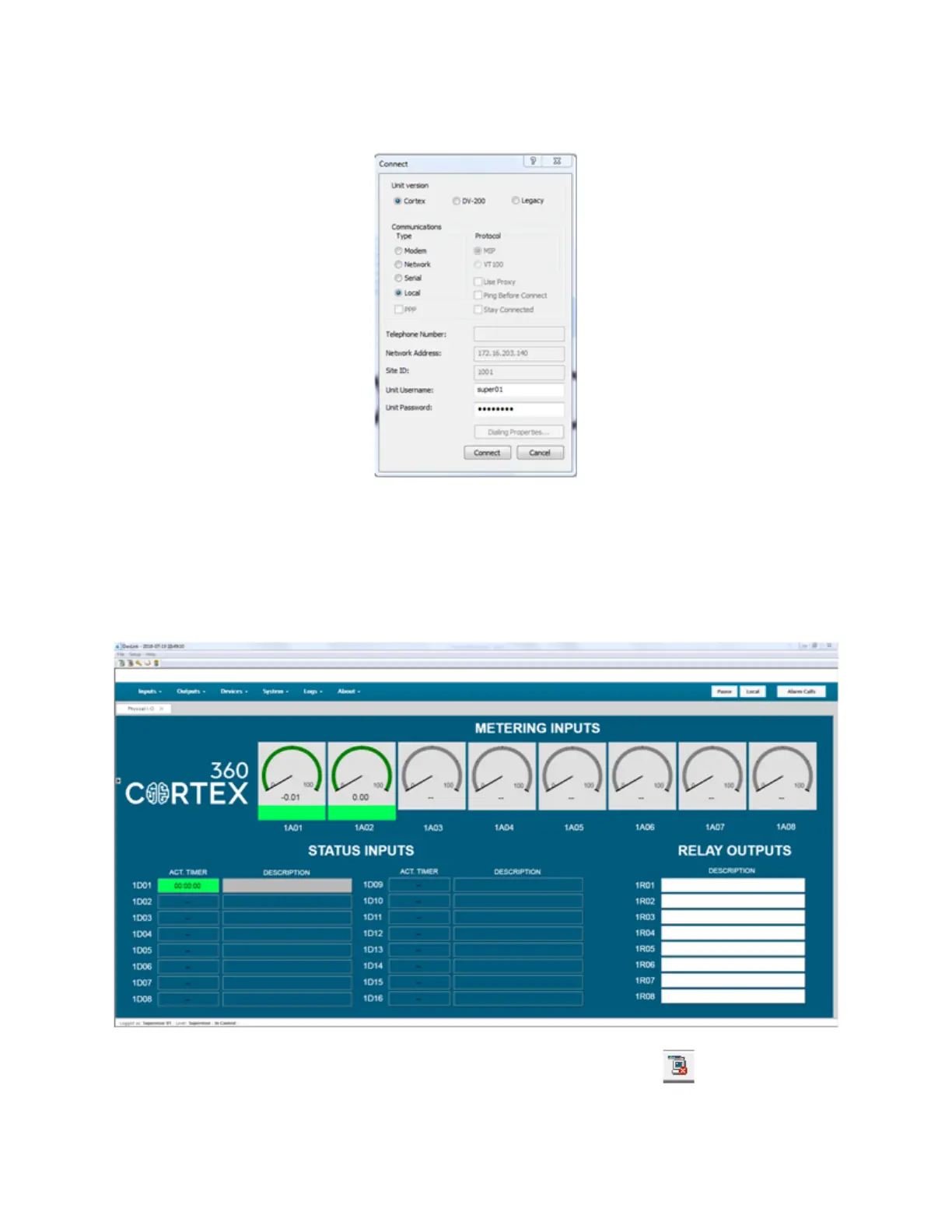Click the 1D09 description field
This screenshot has width=952, height=1232.
[518, 885]
